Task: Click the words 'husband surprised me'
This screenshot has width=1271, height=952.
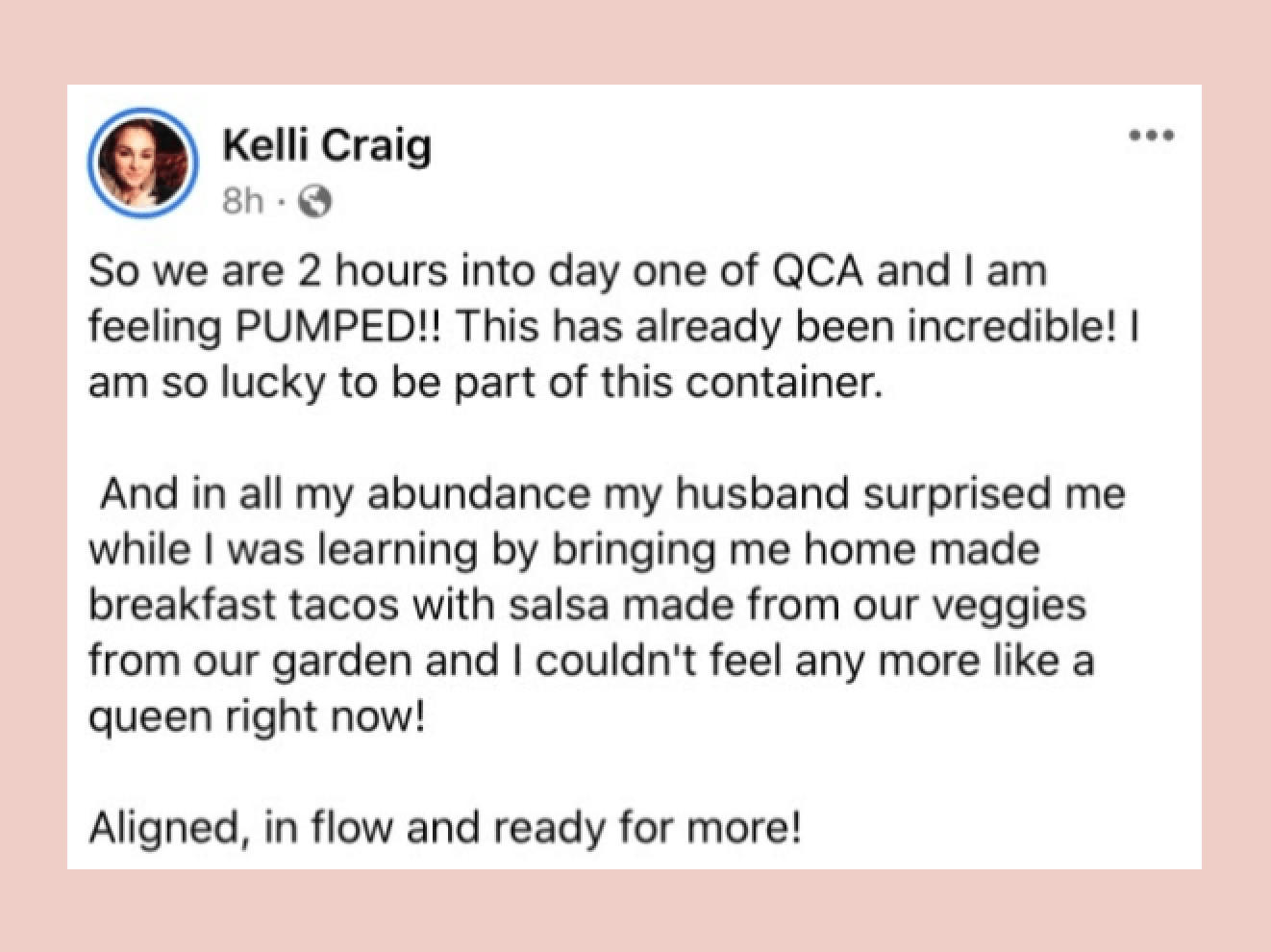Action: tap(900, 494)
